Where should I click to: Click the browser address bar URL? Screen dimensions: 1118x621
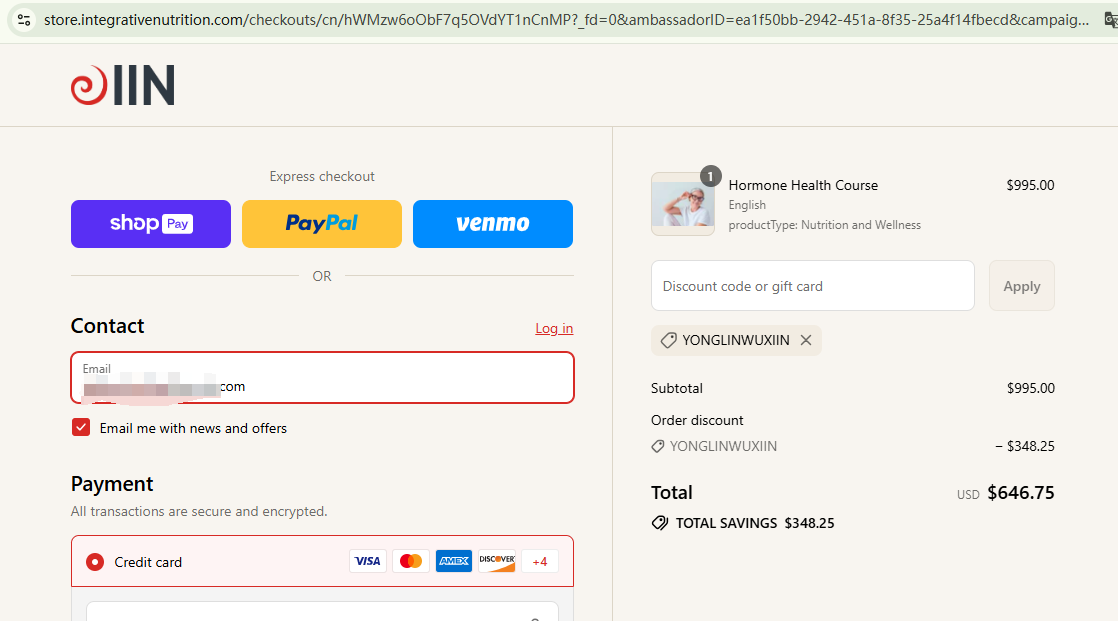click(566, 20)
